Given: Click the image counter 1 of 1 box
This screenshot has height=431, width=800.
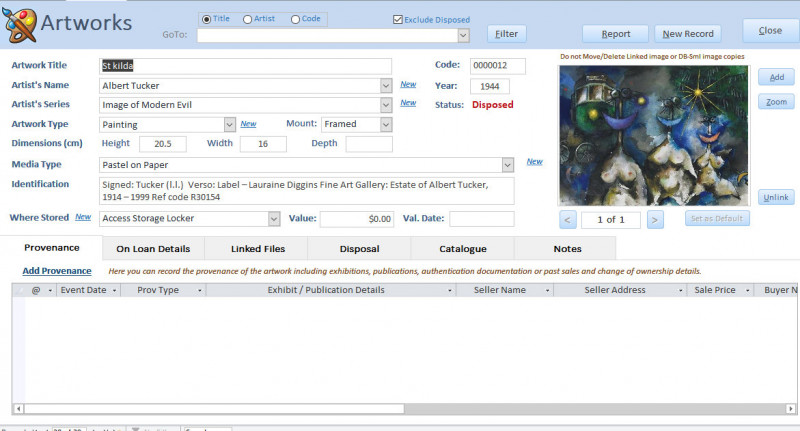Looking at the screenshot, I should [611, 220].
